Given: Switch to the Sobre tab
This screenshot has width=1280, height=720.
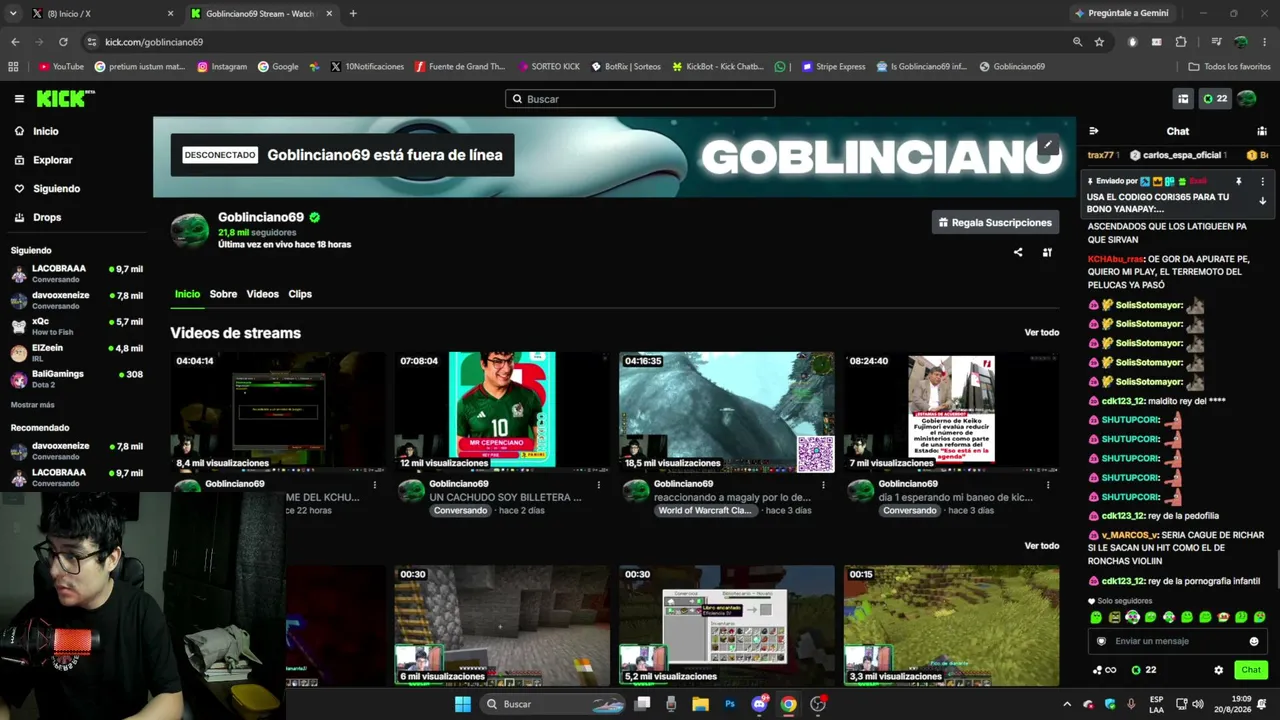Looking at the screenshot, I should pos(223,294).
